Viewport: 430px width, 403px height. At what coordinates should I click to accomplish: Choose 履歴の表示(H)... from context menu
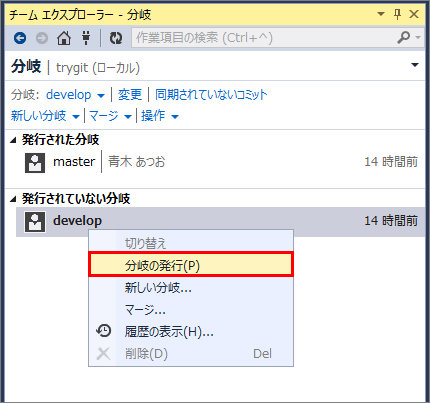click(191, 331)
